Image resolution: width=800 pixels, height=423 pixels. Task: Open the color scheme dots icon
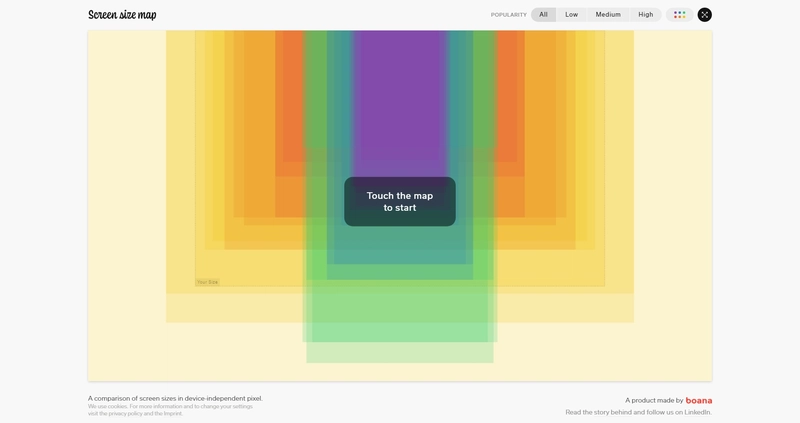[679, 15]
